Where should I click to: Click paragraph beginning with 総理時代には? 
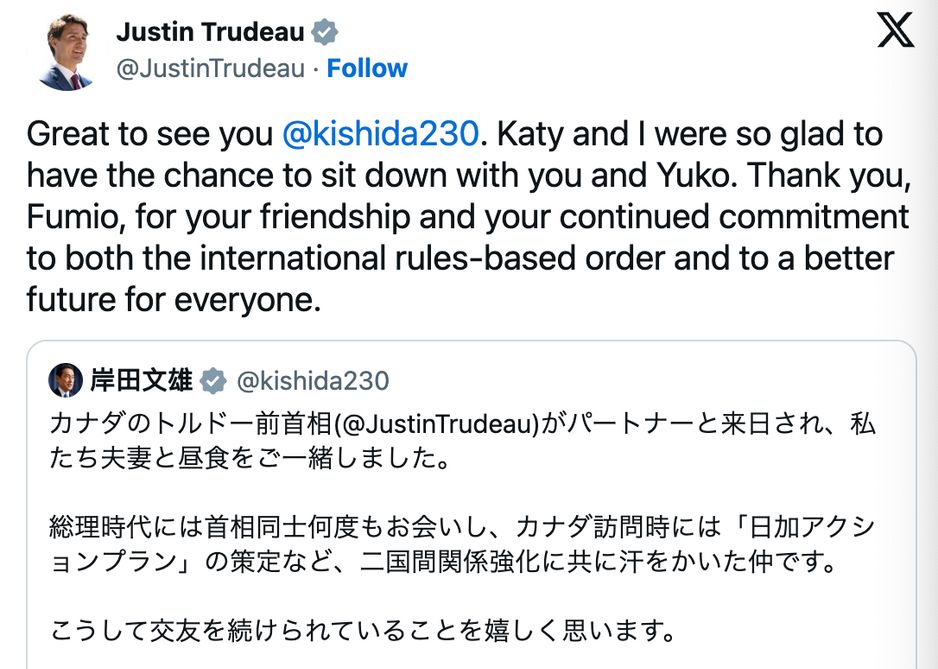[460, 526]
